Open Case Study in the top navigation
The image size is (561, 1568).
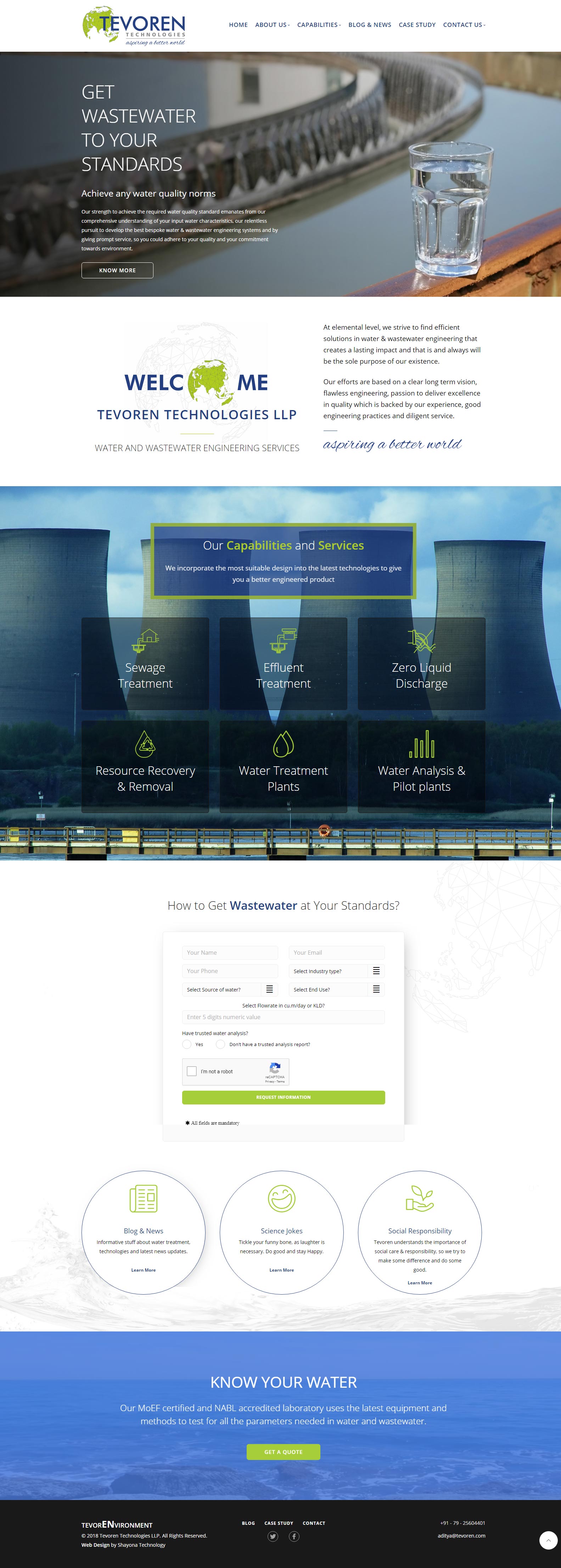coord(417,25)
